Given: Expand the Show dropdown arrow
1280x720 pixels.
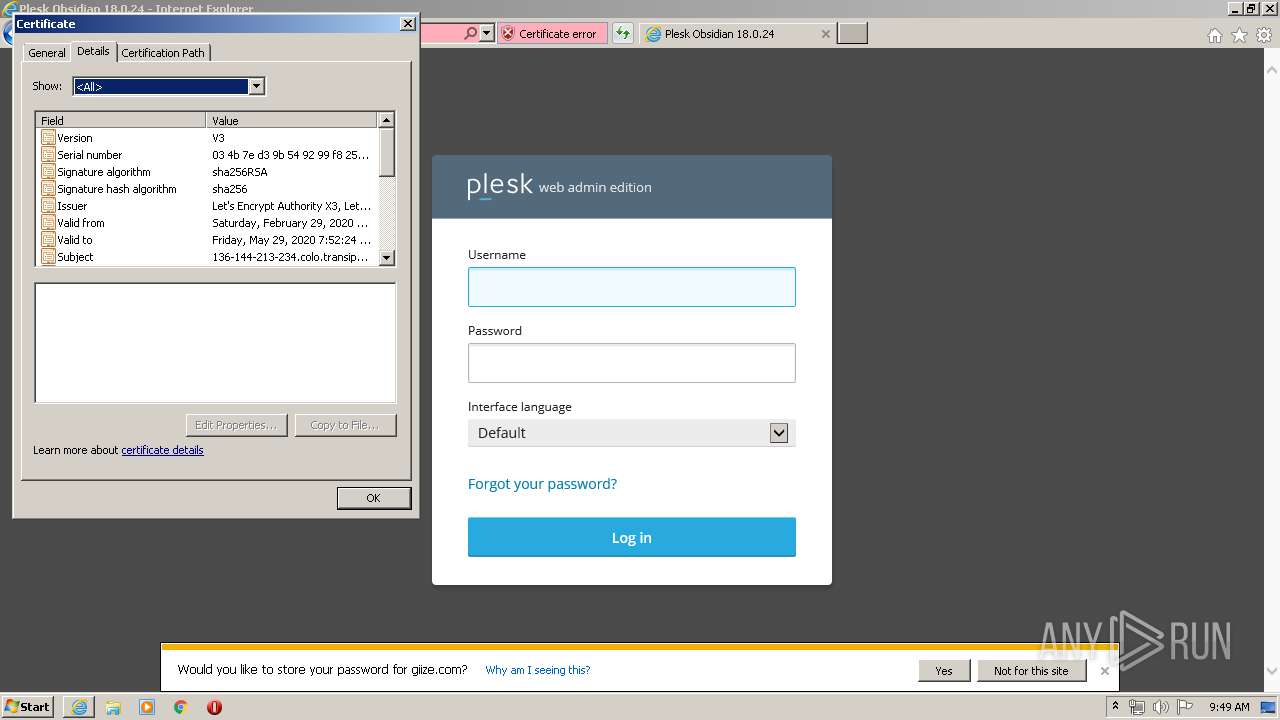Looking at the screenshot, I should (256, 86).
